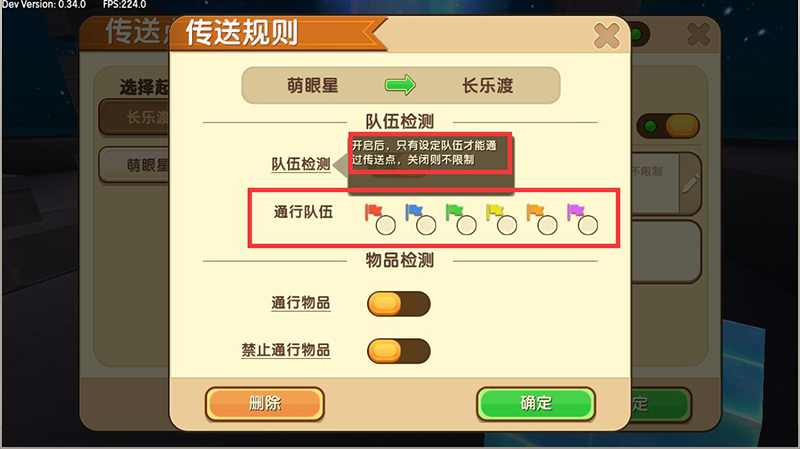Screen dimensions: 800x449
Task: Select the green flag team
Action: pos(466,225)
